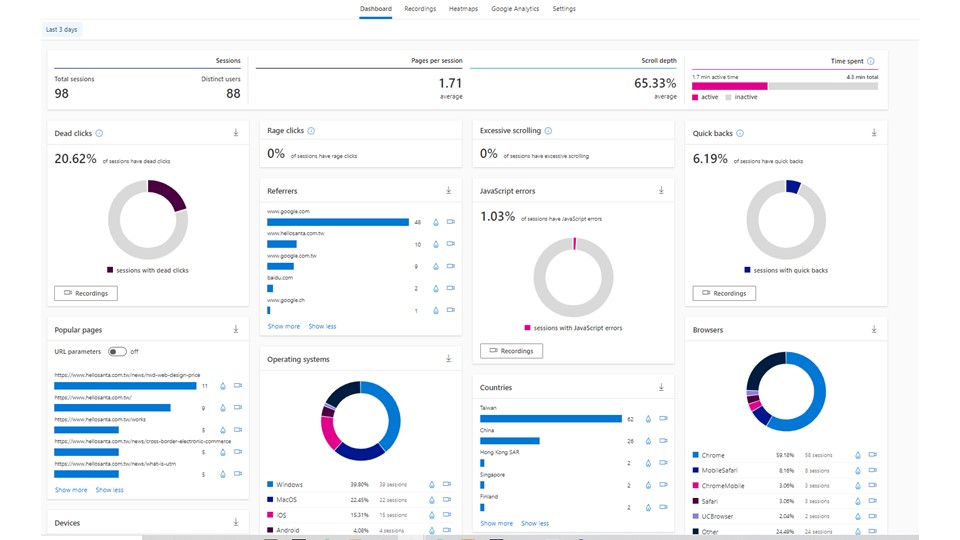Open heatmap for Taiwan sessions
This screenshot has width=960, height=540.
648,419
